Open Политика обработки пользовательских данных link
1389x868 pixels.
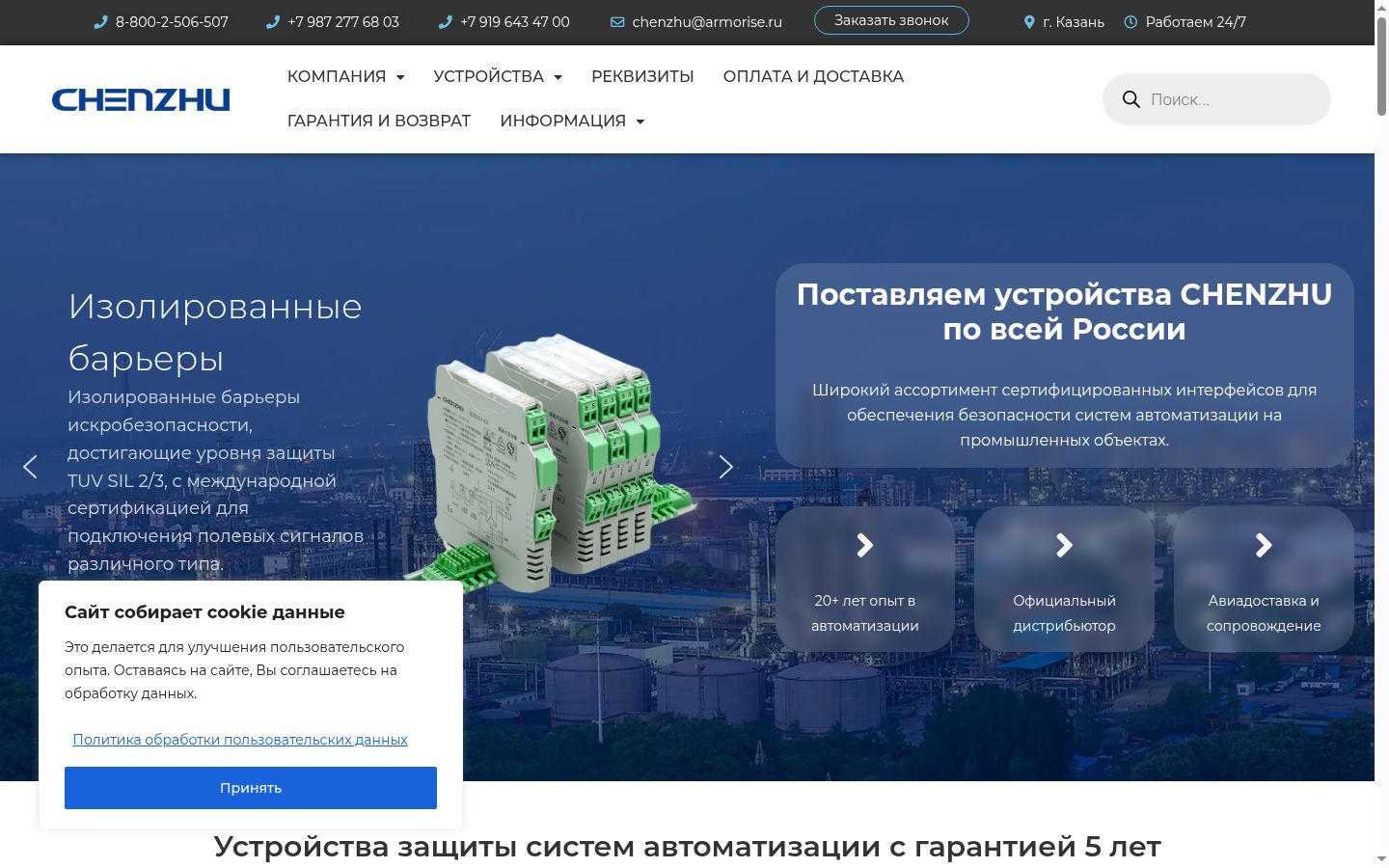click(240, 740)
